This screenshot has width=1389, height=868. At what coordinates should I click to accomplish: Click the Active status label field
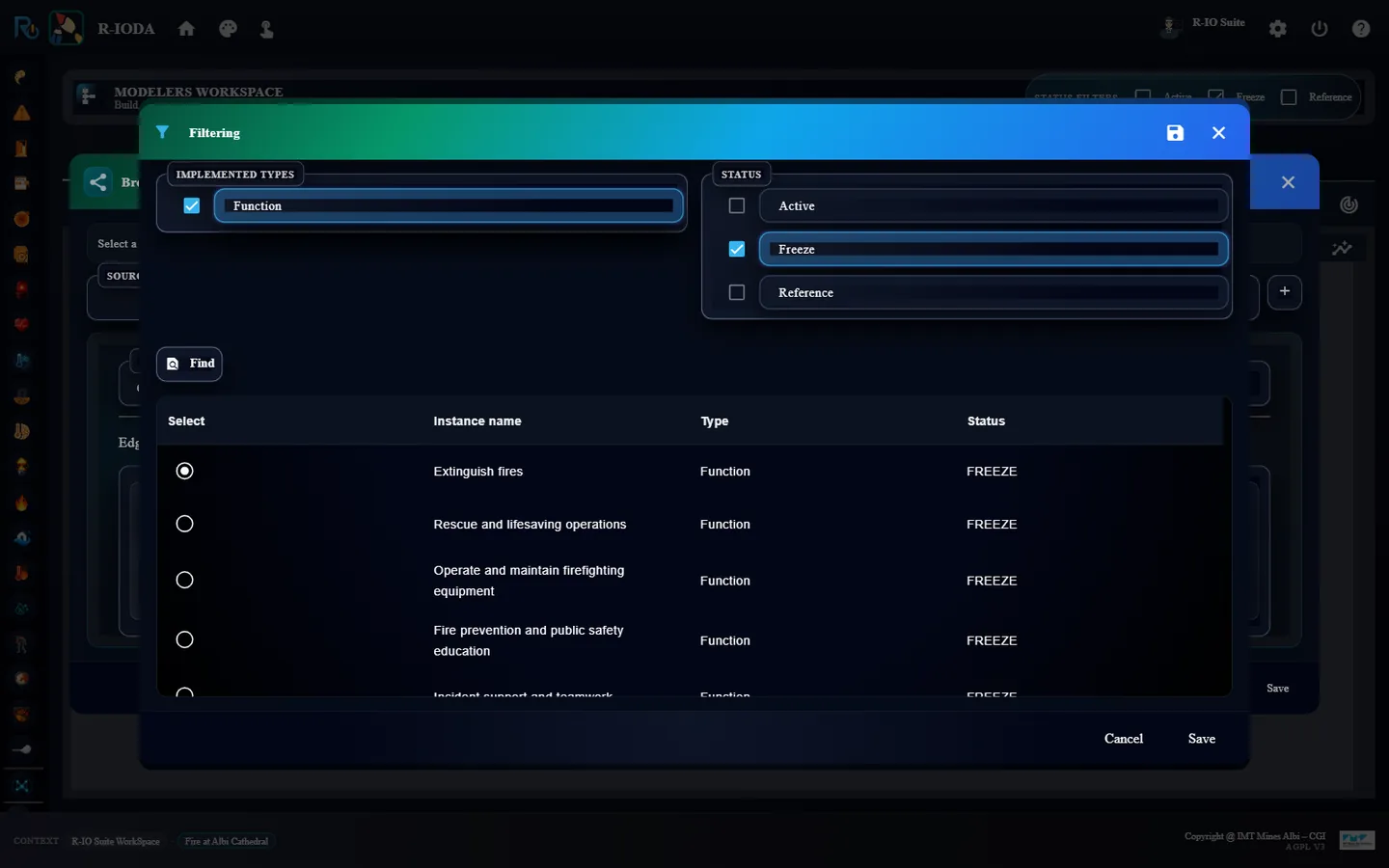pyautogui.click(x=994, y=205)
